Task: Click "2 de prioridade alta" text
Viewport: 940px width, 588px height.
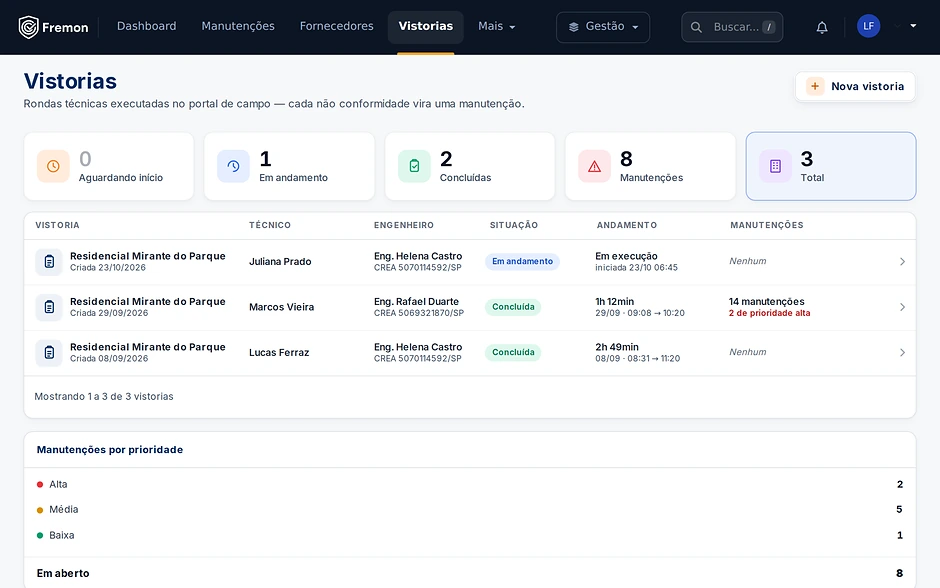Action: coord(769,313)
